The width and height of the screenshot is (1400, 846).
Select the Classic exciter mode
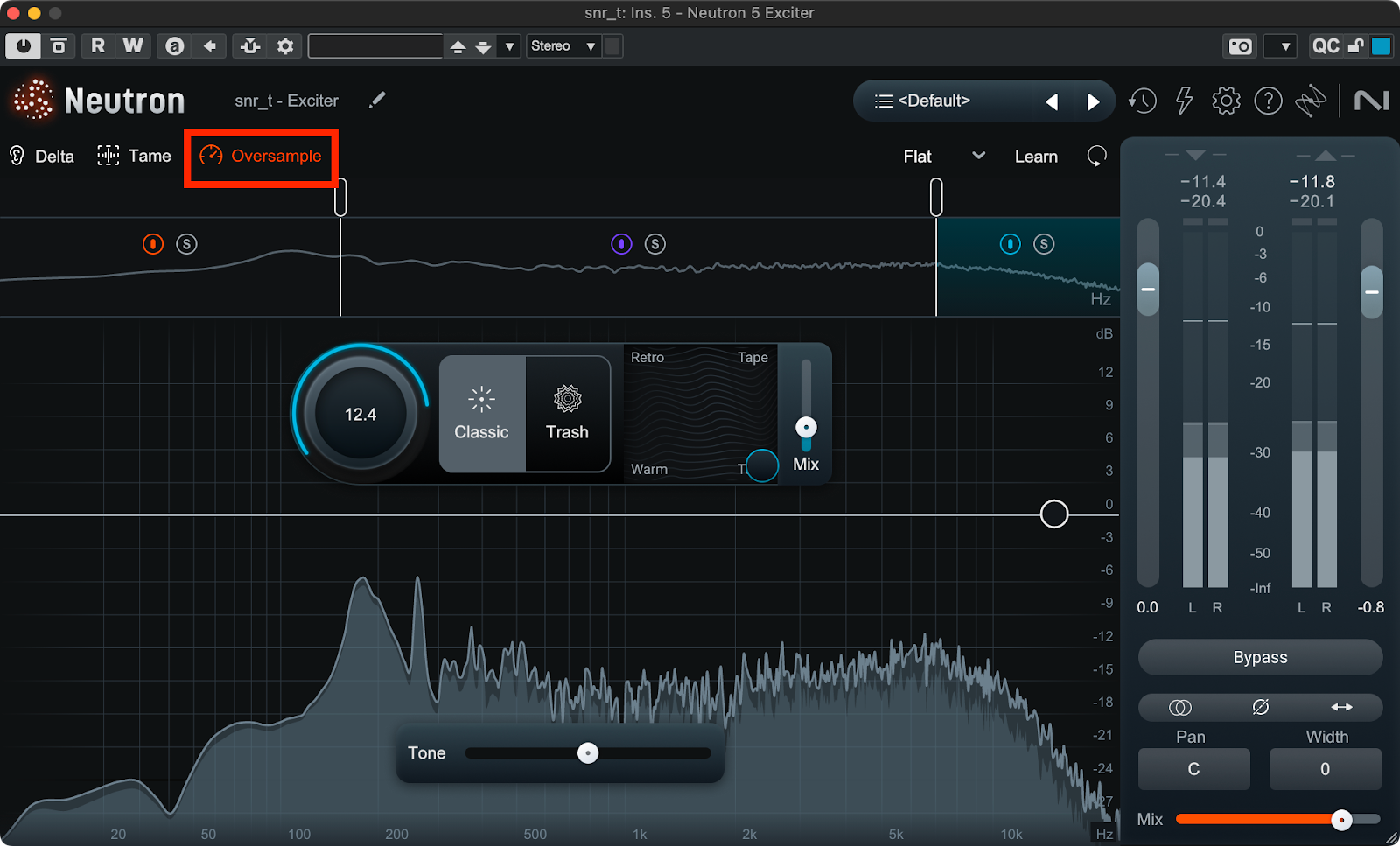pos(481,414)
